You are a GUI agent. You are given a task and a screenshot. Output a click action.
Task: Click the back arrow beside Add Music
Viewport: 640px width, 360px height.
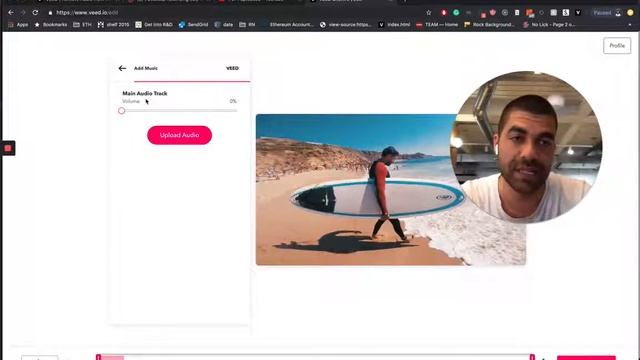[122, 68]
